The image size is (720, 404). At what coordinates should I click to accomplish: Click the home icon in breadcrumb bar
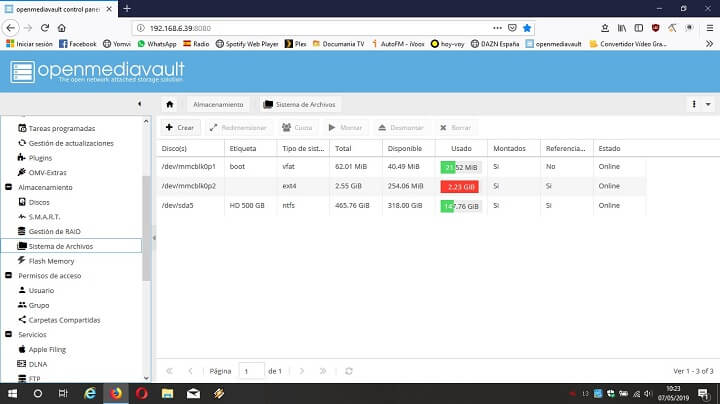(x=170, y=104)
